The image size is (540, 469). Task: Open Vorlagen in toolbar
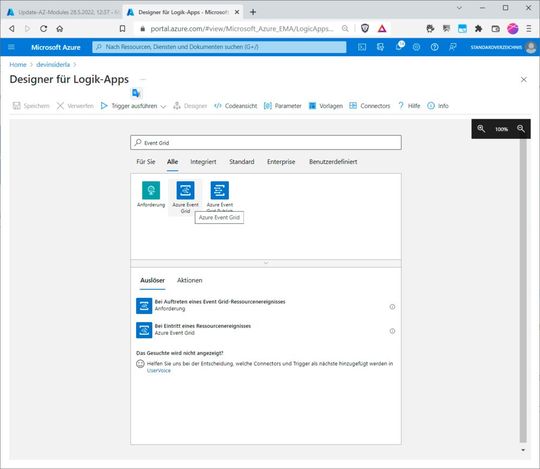tap(326, 106)
